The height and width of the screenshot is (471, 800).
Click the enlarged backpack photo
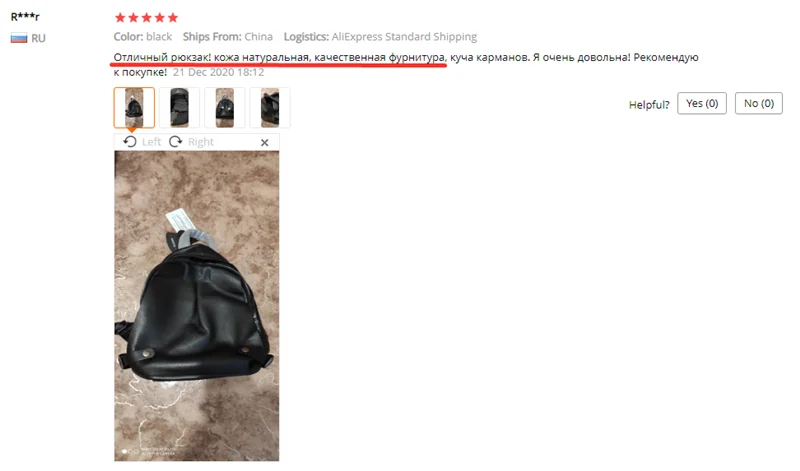click(196, 306)
